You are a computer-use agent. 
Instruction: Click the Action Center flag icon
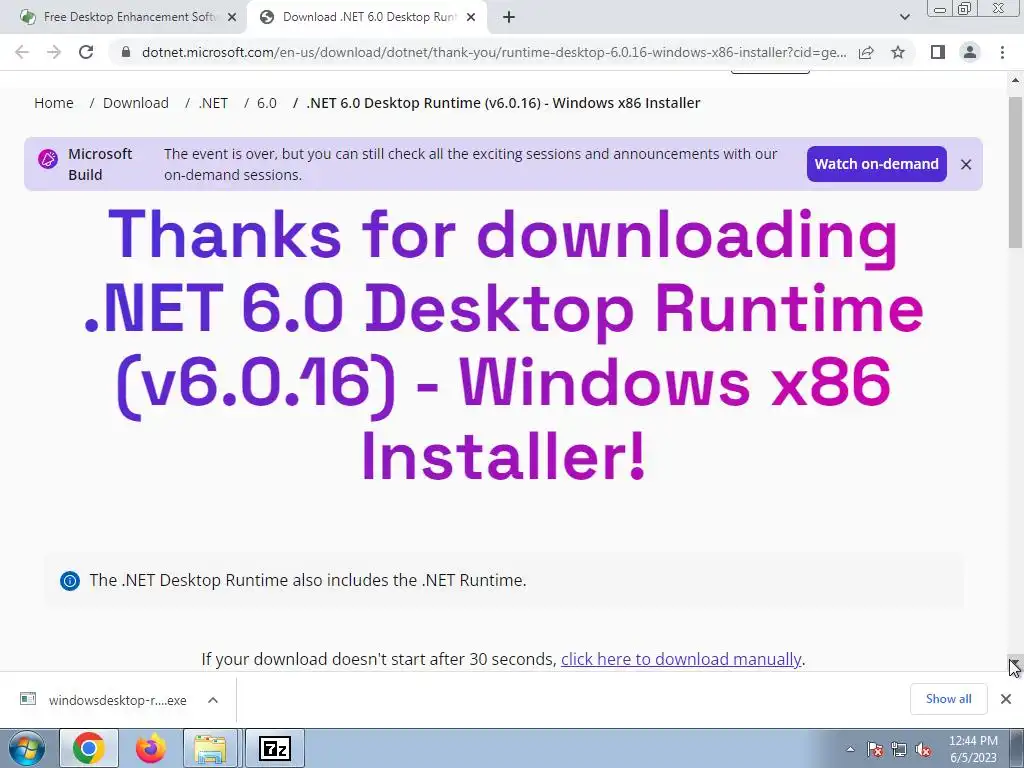(875, 749)
